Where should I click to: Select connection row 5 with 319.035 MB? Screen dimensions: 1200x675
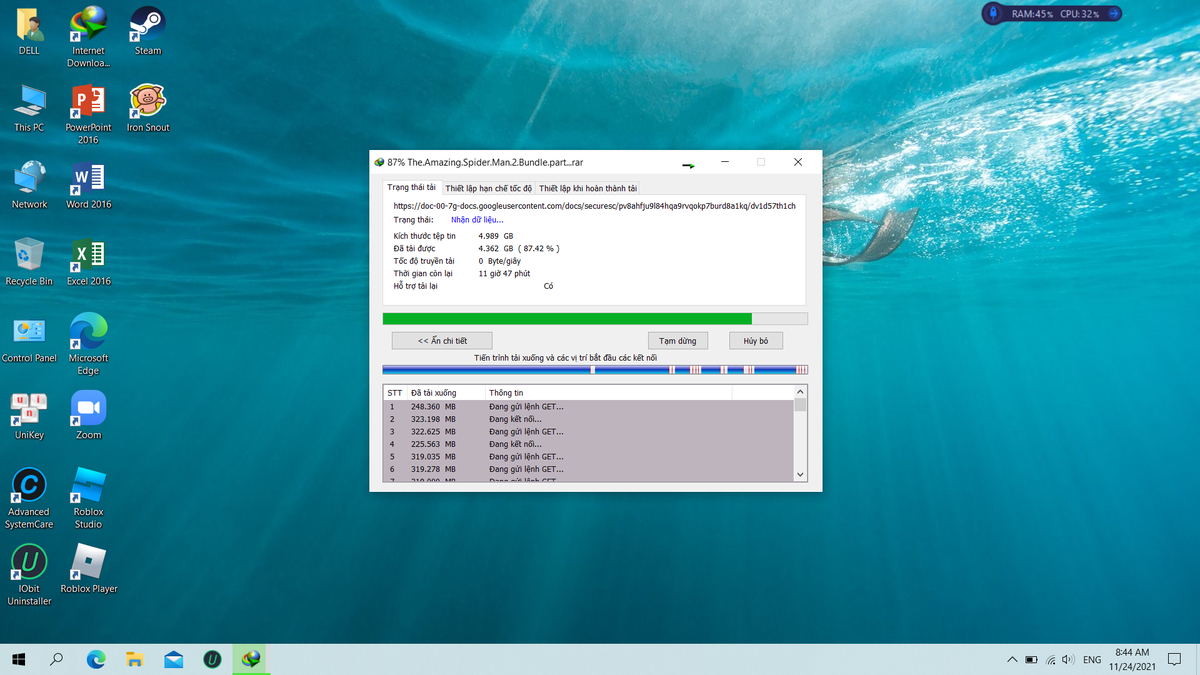coord(589,456)
